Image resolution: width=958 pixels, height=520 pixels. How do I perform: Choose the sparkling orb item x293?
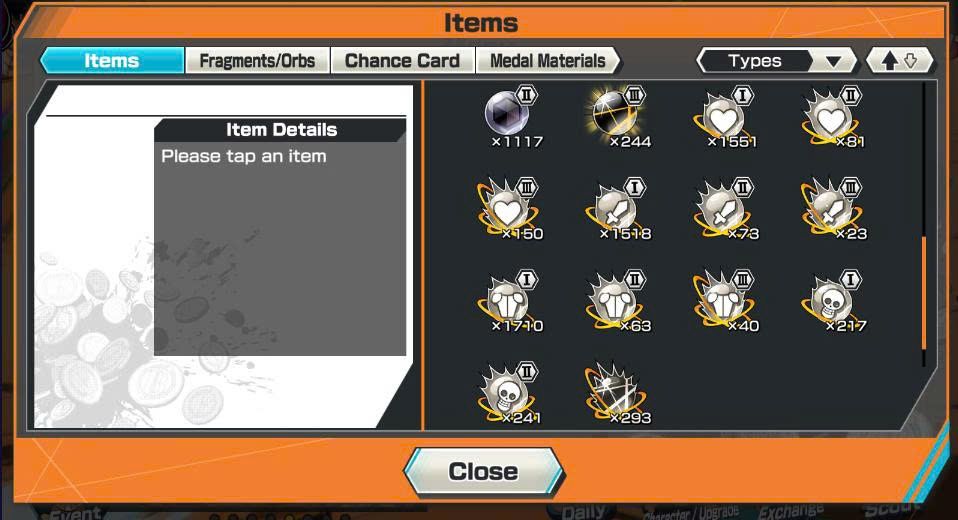click(617, 394)
